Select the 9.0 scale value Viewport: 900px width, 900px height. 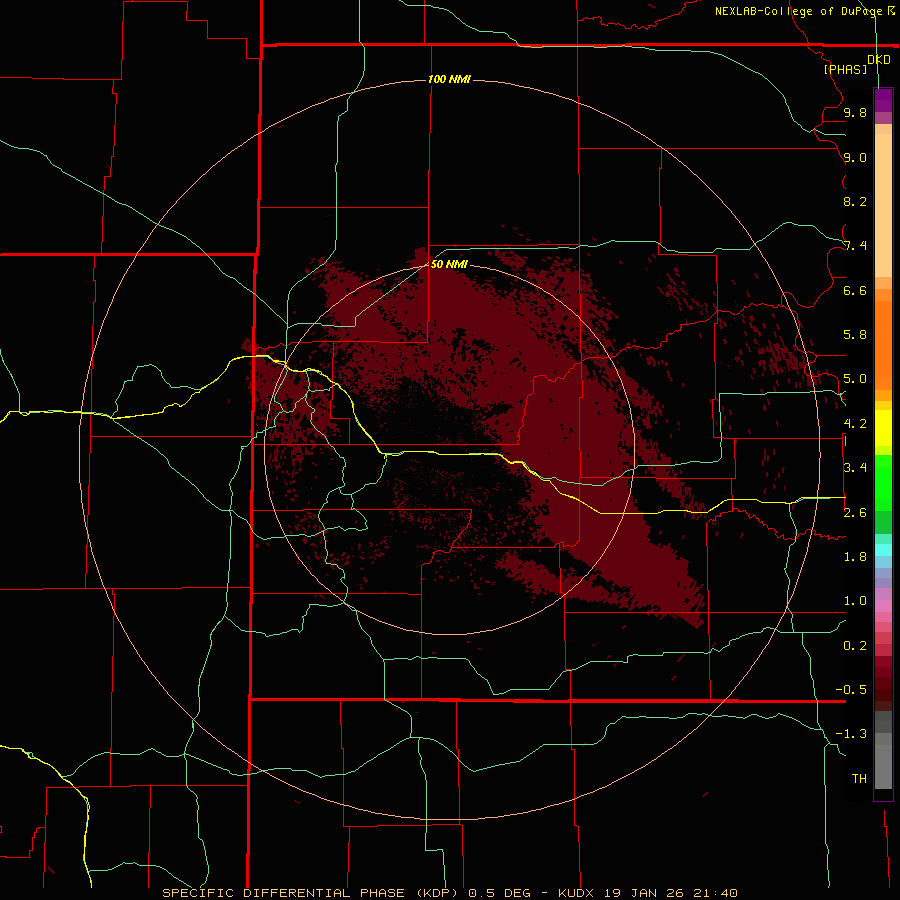[855, 157]
